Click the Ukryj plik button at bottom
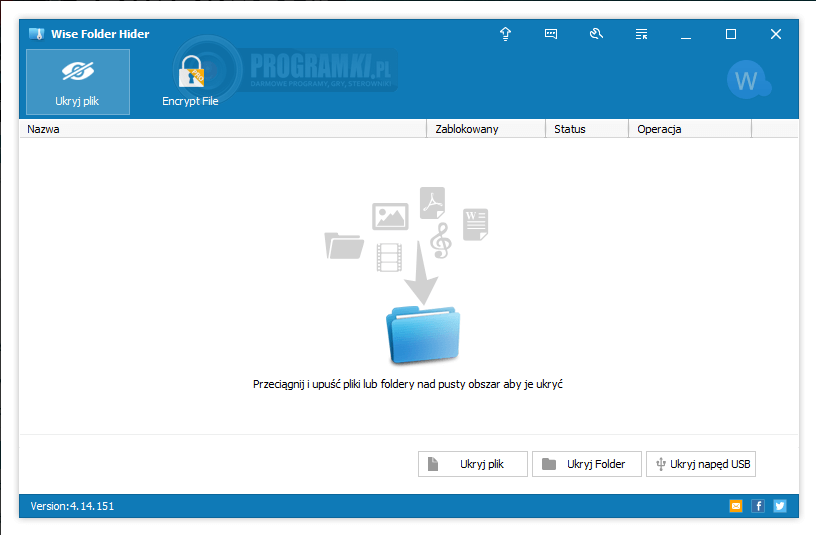The image size is (816, 535). click(x=473, y=464)
